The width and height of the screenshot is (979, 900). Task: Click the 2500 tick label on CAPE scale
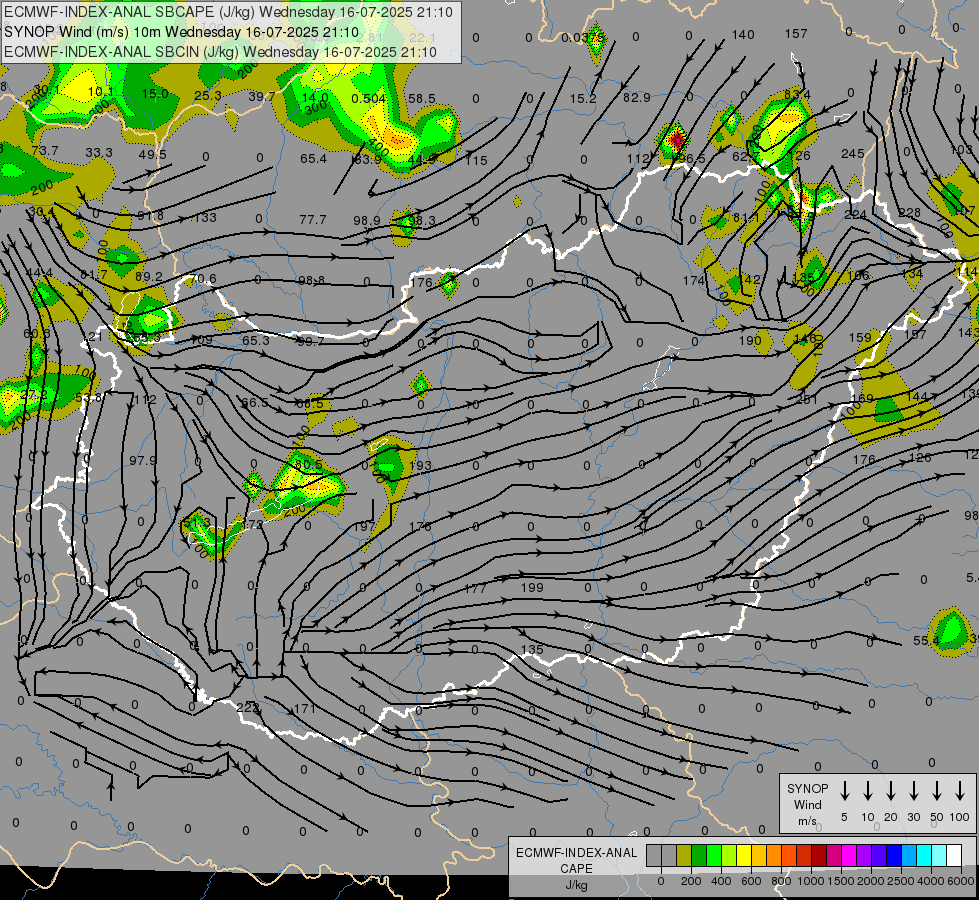click(x=900, y=881)
